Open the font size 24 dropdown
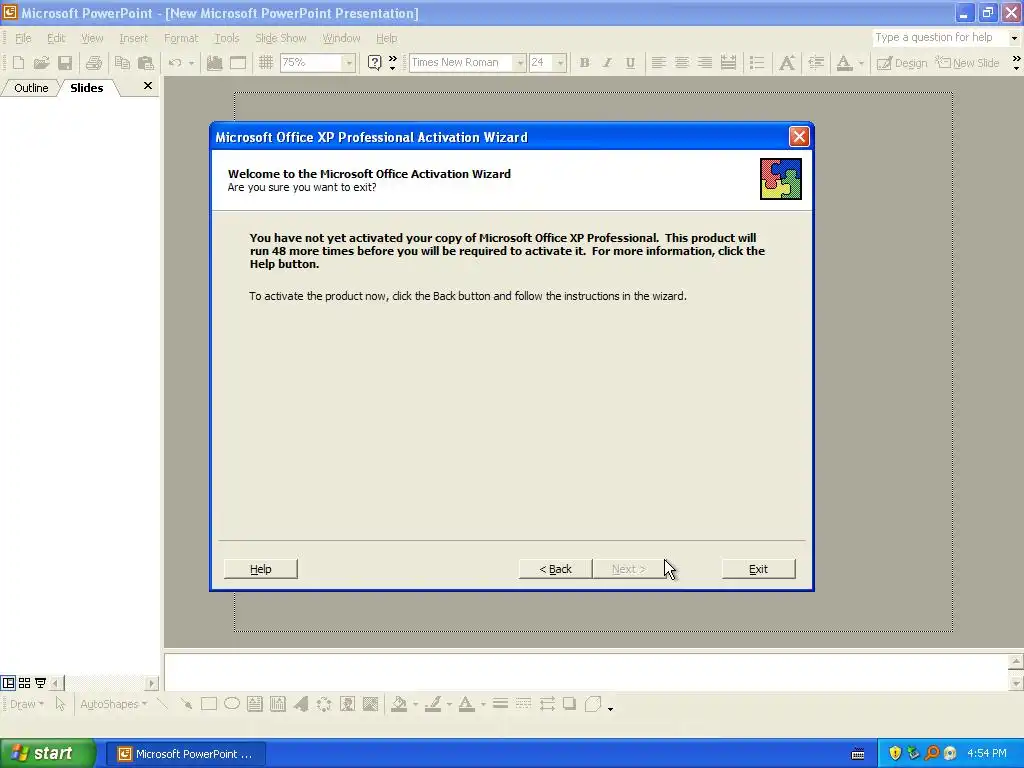 click(560, 63)
